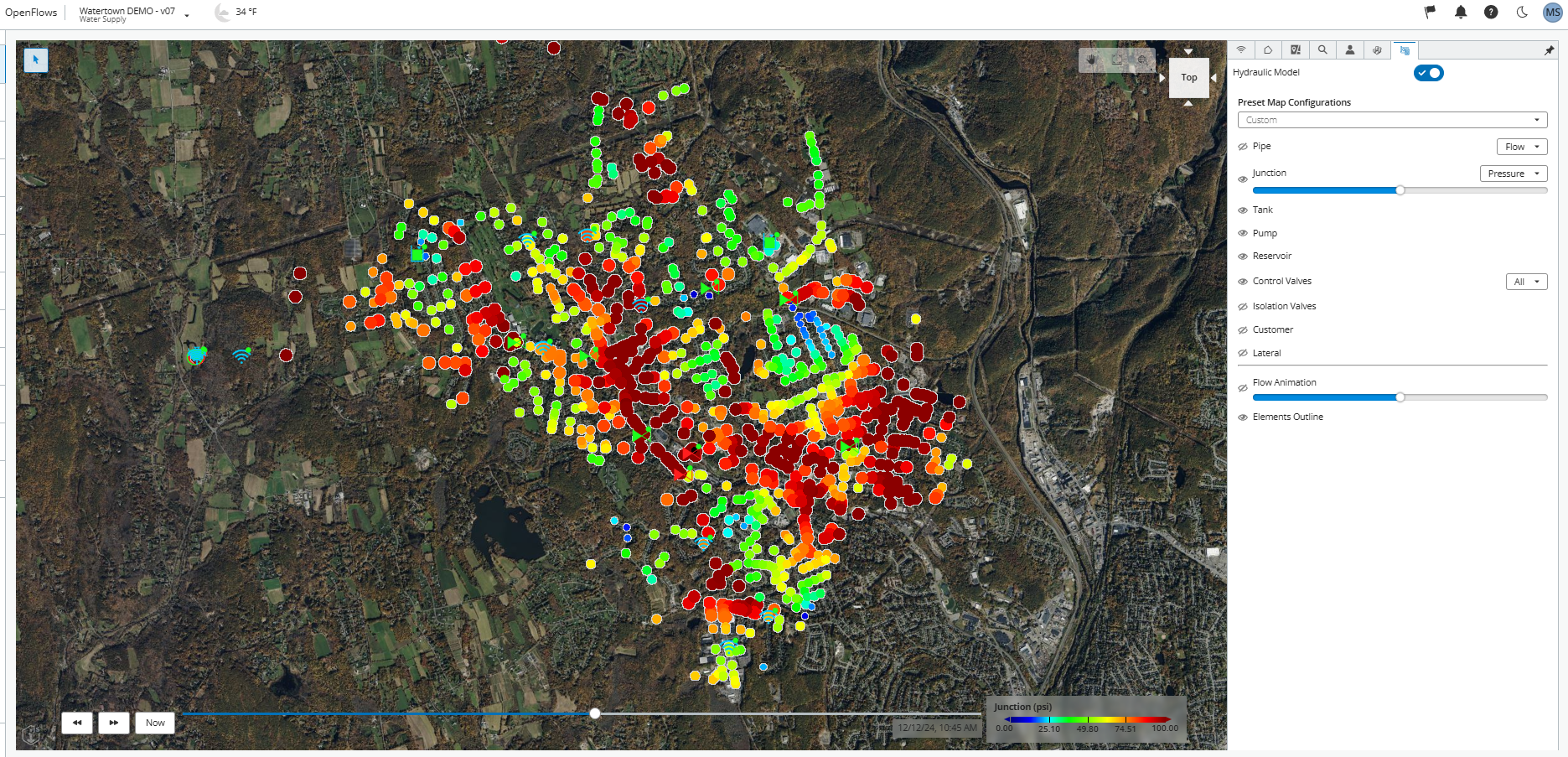Open the sixth side-panel tab left of the active one
The height and width of the screenshot is (757, 1568).
(x=1377, y=50)
